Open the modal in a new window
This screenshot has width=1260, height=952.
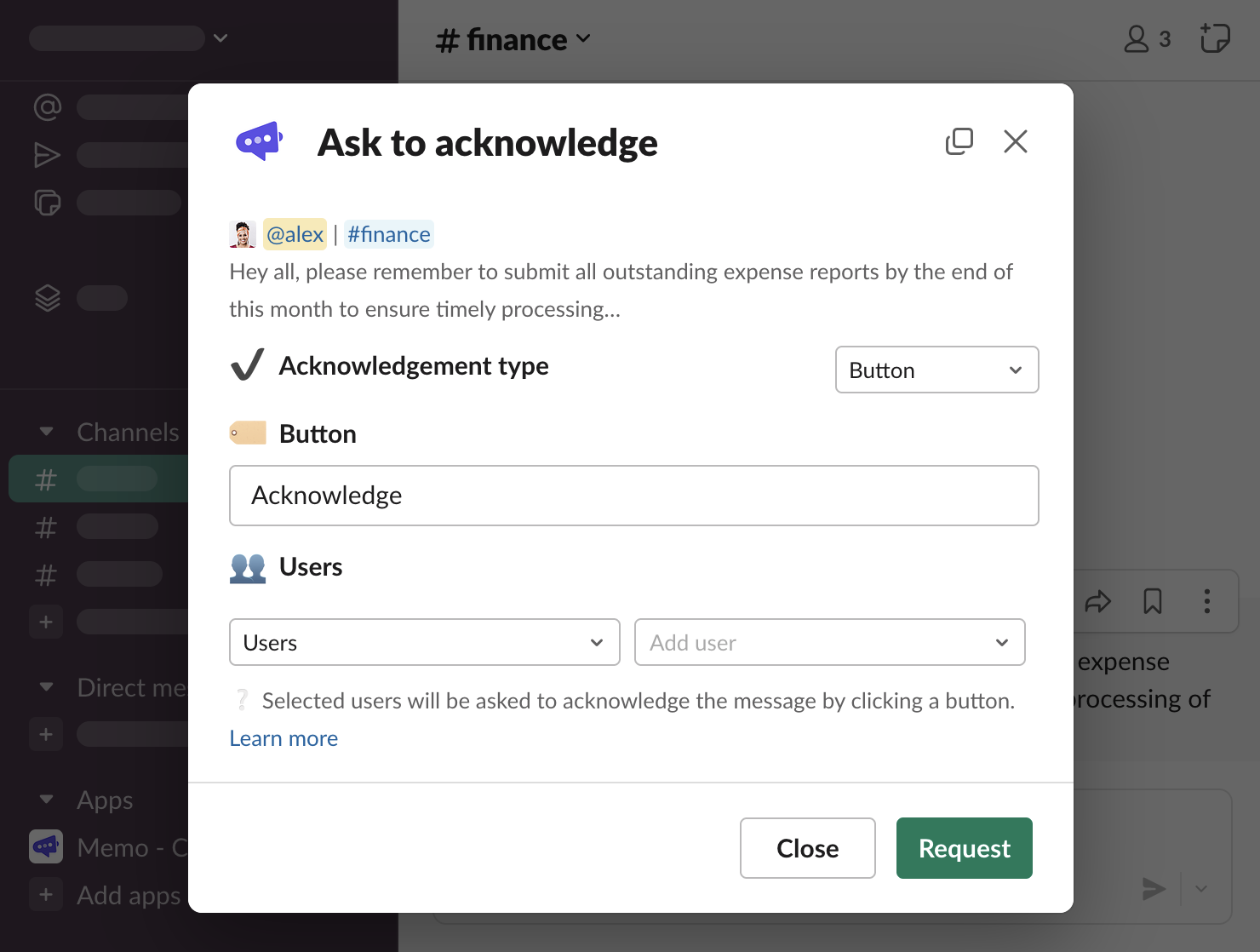[959, 141]
